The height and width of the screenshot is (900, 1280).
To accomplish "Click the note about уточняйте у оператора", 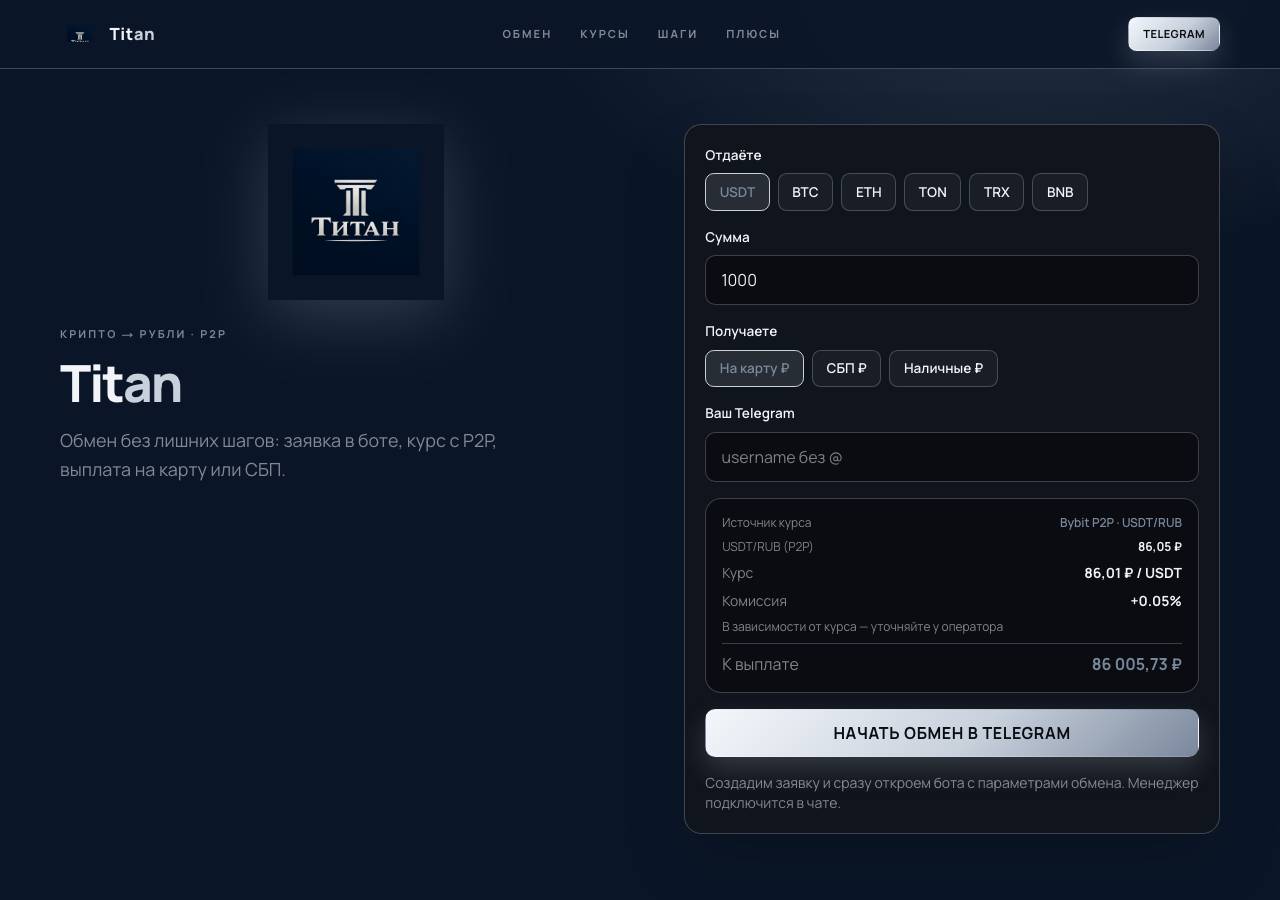I will (x=862, y=627).
